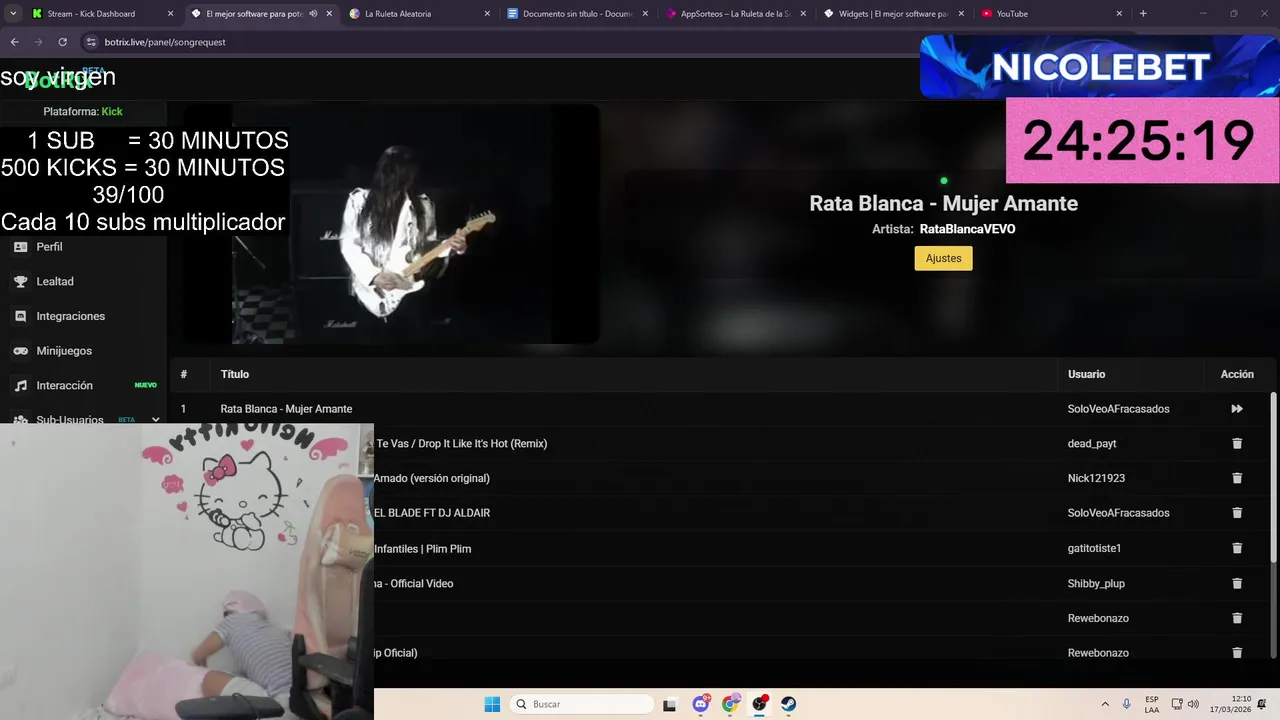
Task: Open Task View on the taskbar
Action: click(x=670, y=704)
